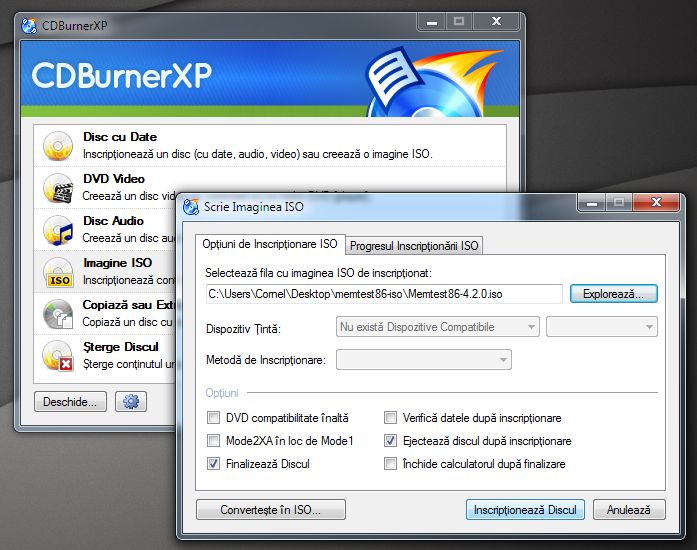697x550 pixels.
Task: Select the Disc cu Date title text
Action: [x=120, y=137]
